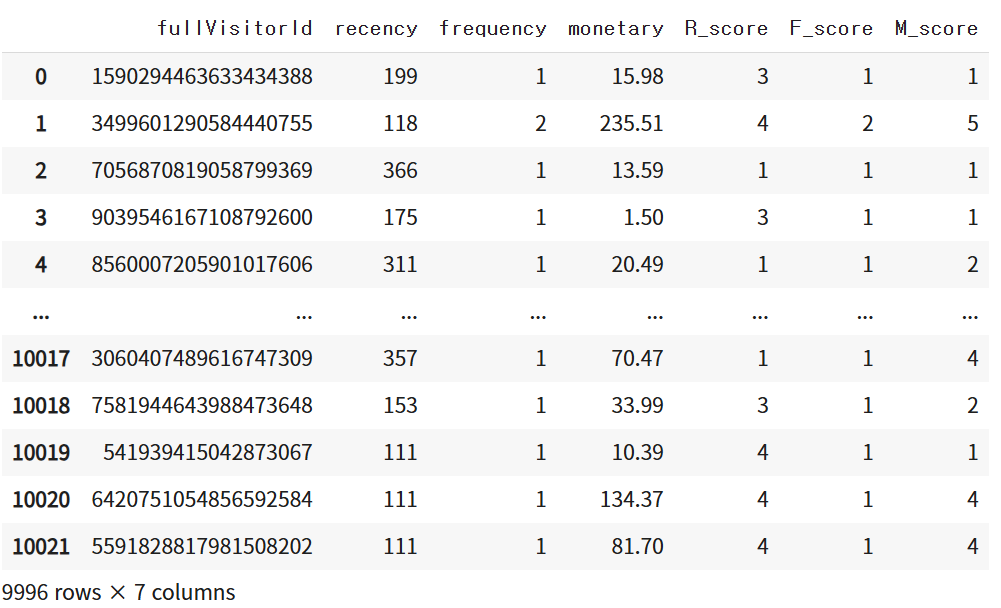Viewport: 1001px width, 608px height.
Task: Click monetary value 20.49
Action: (638, 264)
